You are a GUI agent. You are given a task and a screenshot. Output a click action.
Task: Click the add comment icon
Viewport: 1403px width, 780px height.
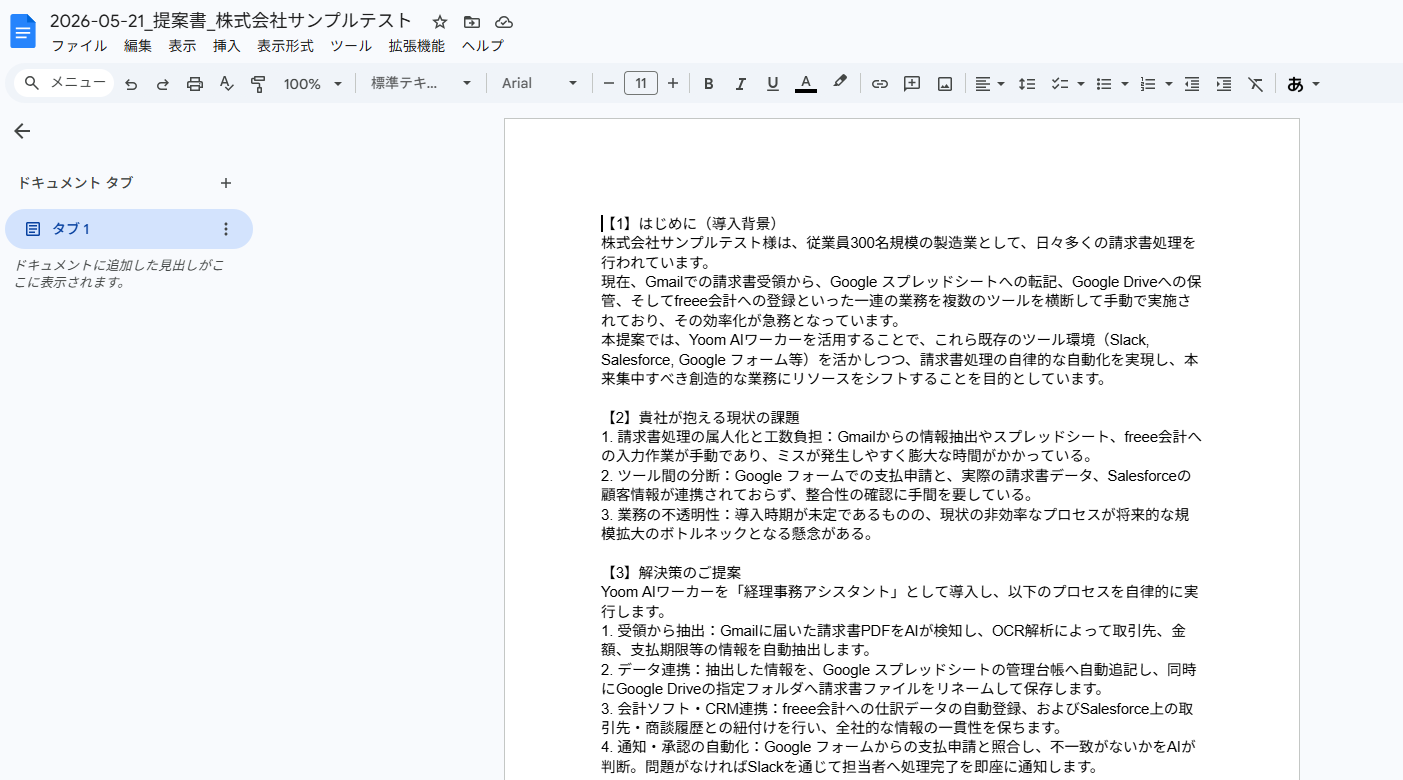click(x=912, y=84)
